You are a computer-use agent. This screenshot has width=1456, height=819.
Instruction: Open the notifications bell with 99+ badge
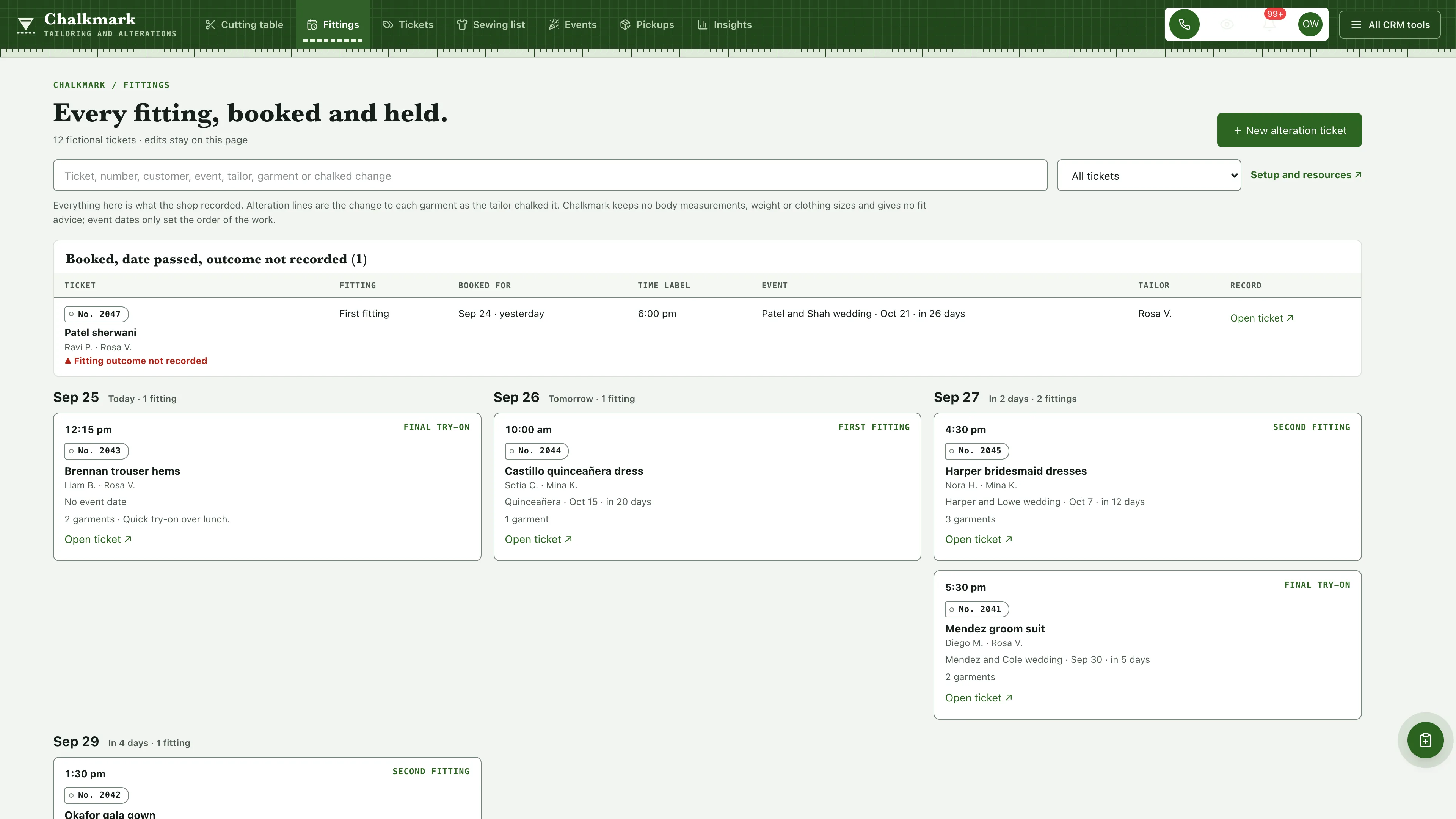tap(1269, 24)
